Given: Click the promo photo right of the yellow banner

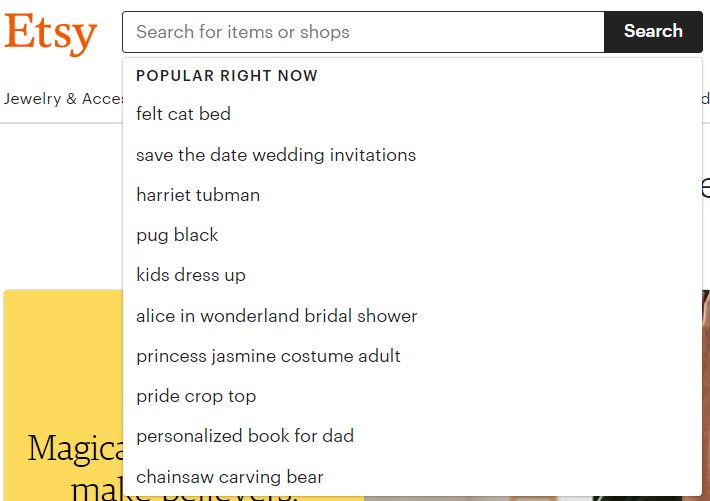Looking at the screenshot, I should pos(706,395).
